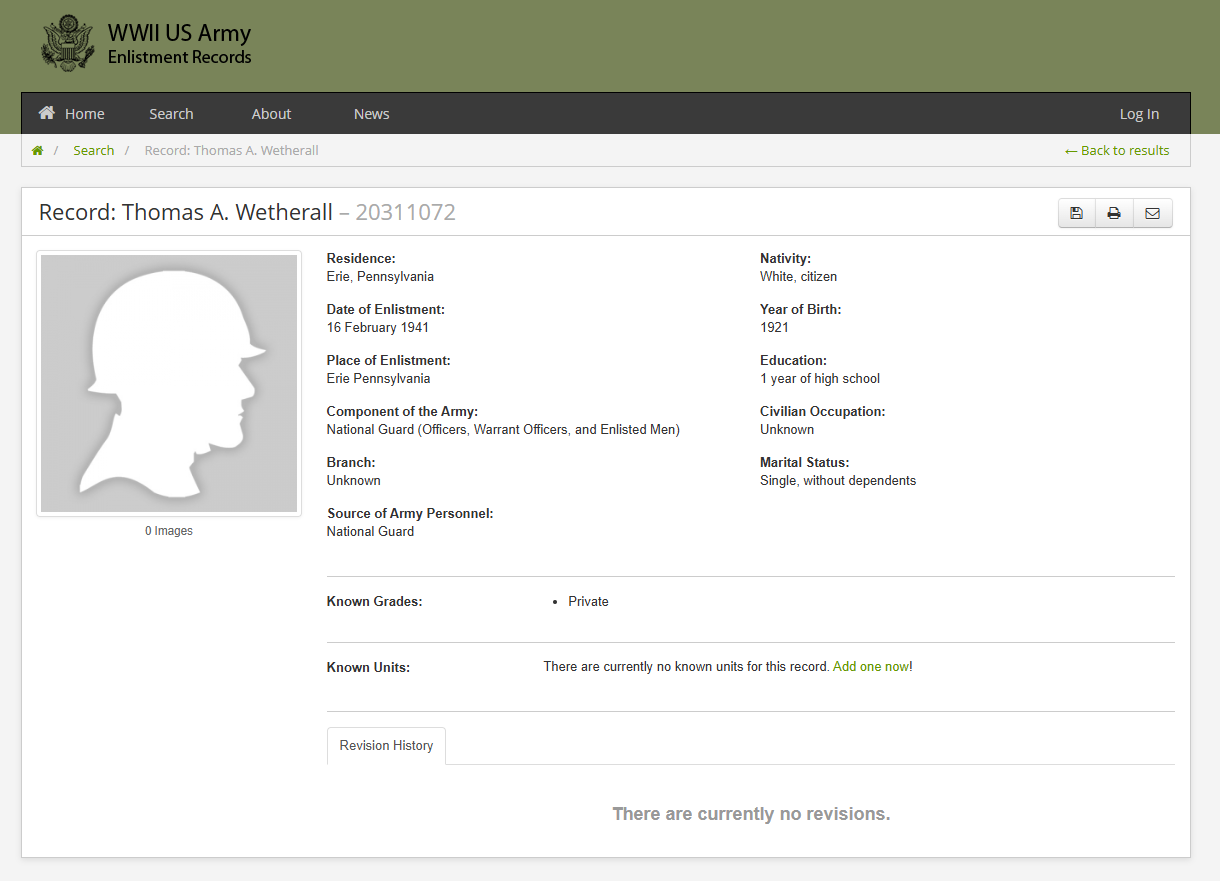
Task: Click the 'Add one now' units link
Action: point(870,667)
